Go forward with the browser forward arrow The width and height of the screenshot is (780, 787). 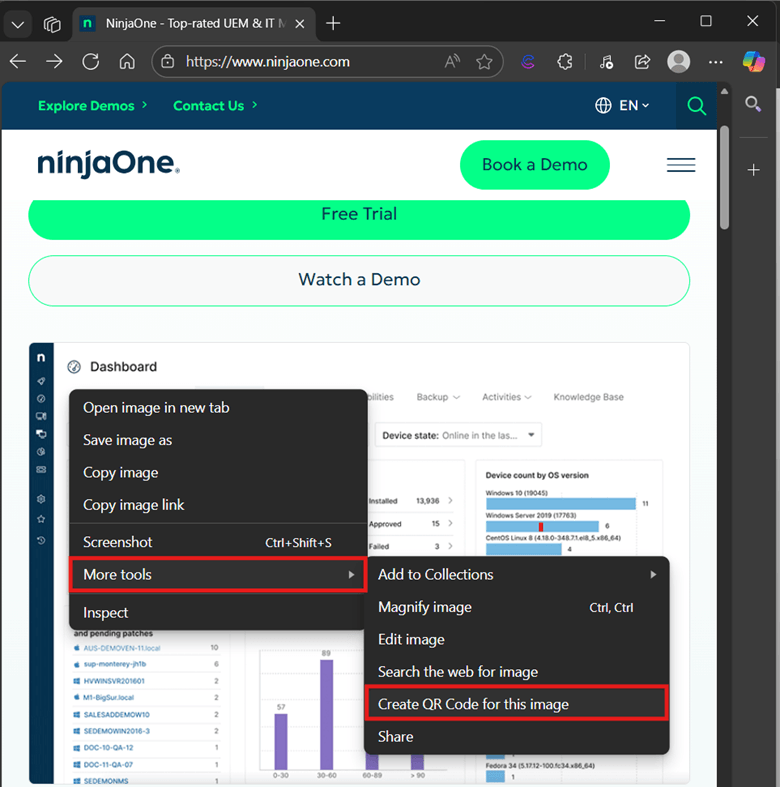click(54, 62)
